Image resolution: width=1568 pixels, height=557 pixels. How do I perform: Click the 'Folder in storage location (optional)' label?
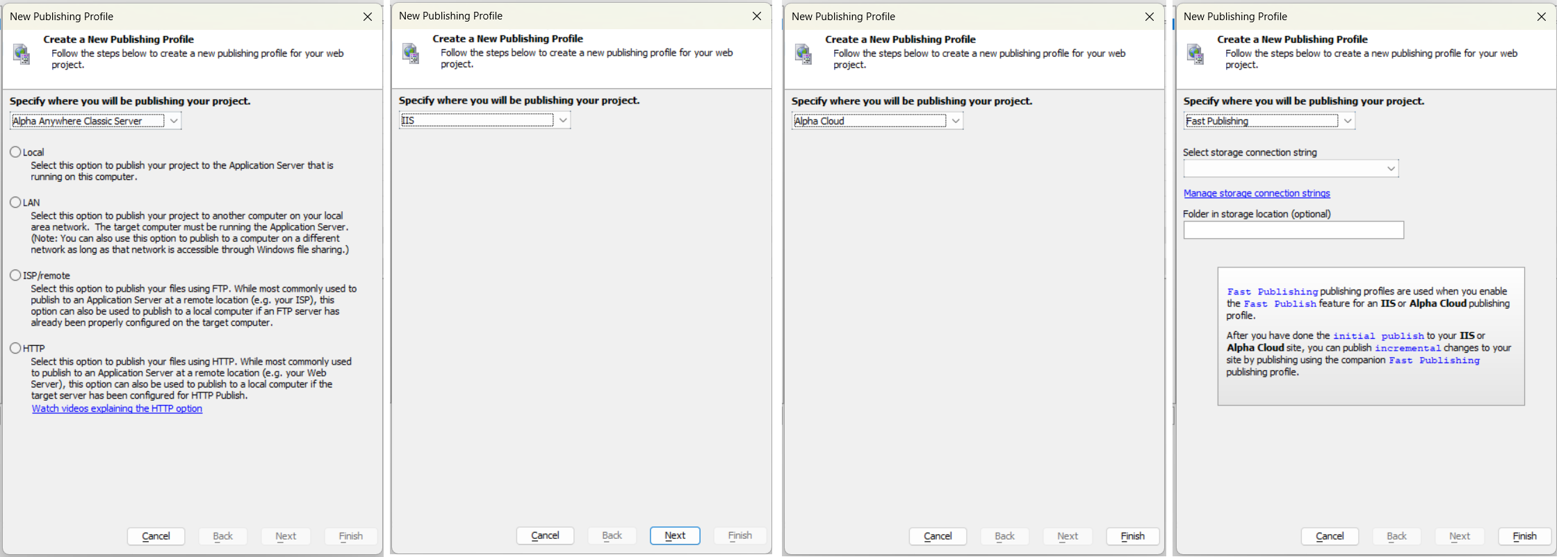[x=1257, y=214]
